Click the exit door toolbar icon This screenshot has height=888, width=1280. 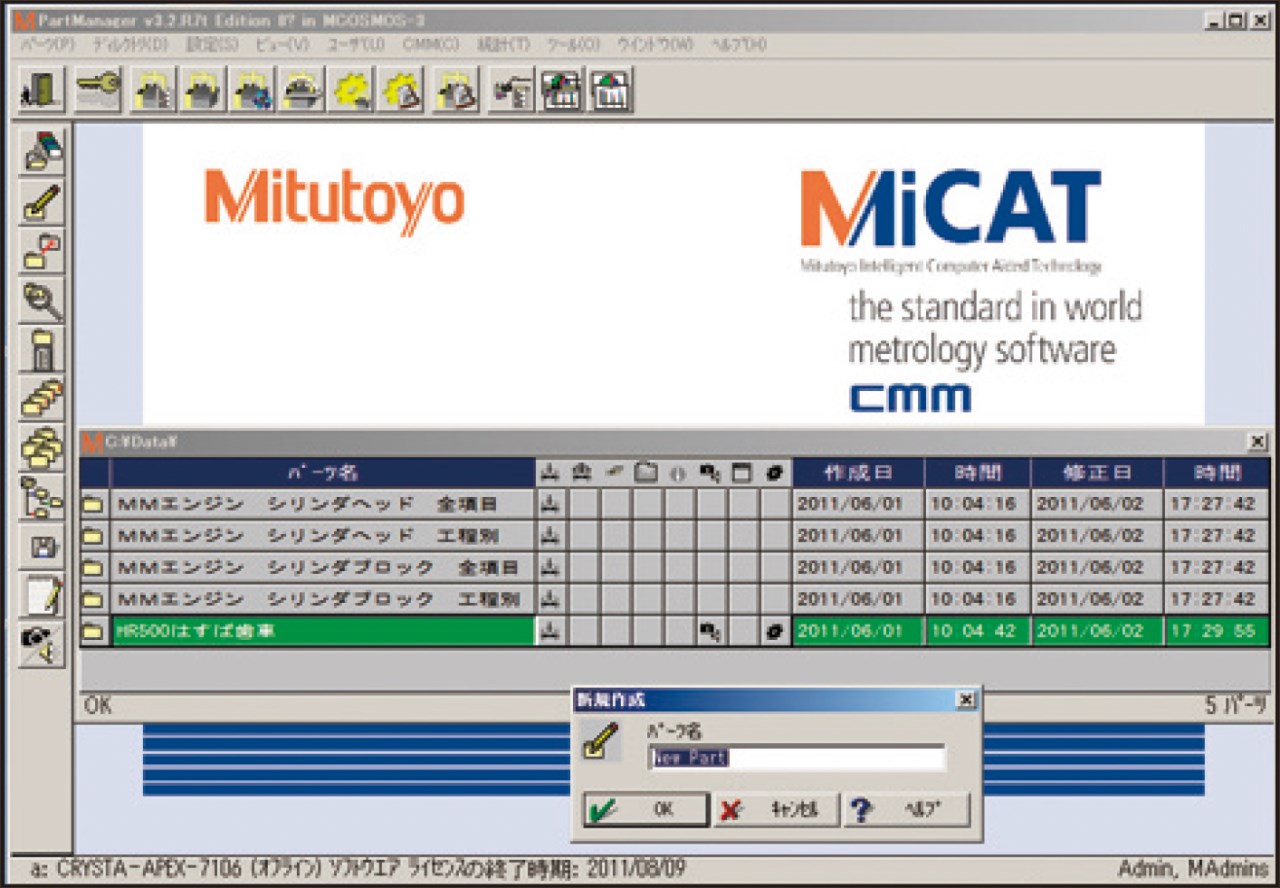pyautogui.click(x=42, y=90)
